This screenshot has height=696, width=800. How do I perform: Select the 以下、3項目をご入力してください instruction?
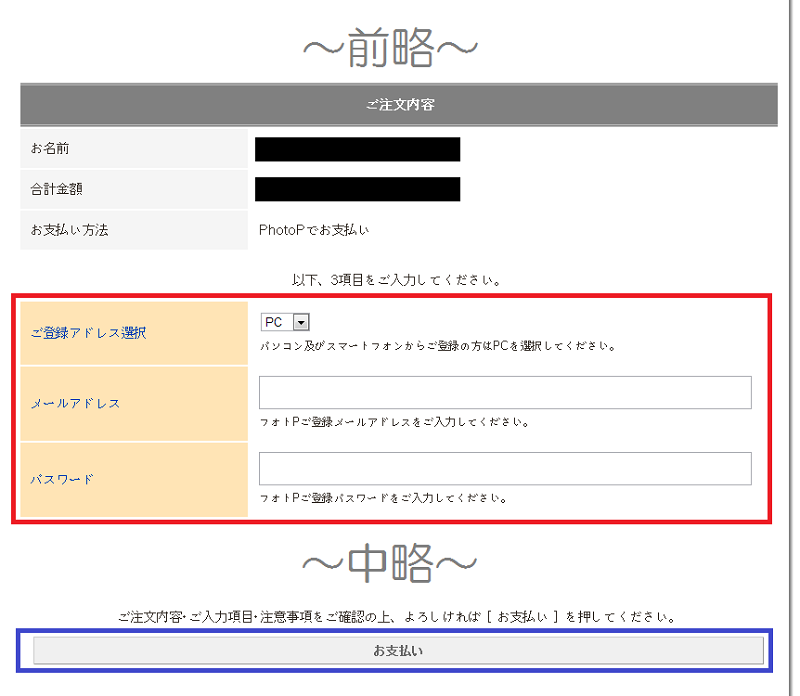397,280
